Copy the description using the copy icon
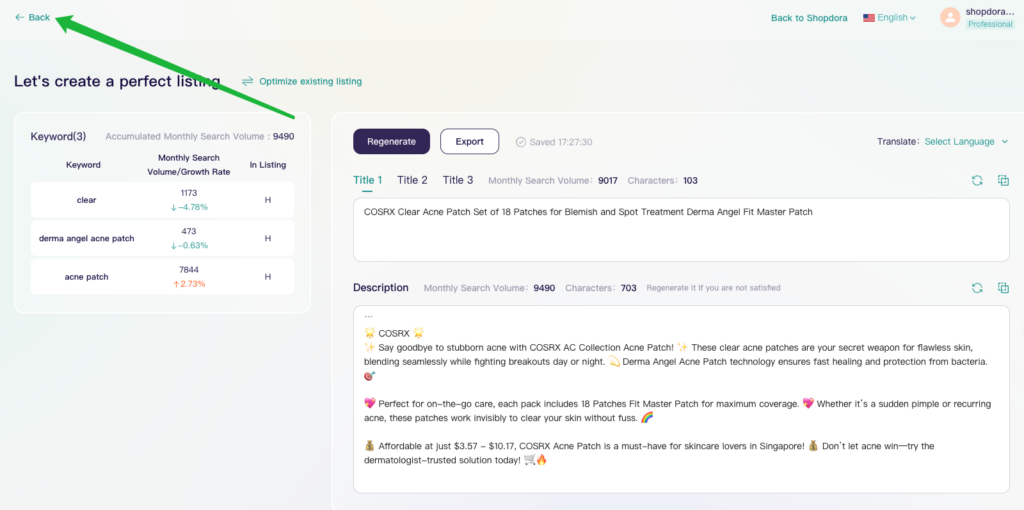The width and height of the screenshot is (1024, 510). 1003,288
